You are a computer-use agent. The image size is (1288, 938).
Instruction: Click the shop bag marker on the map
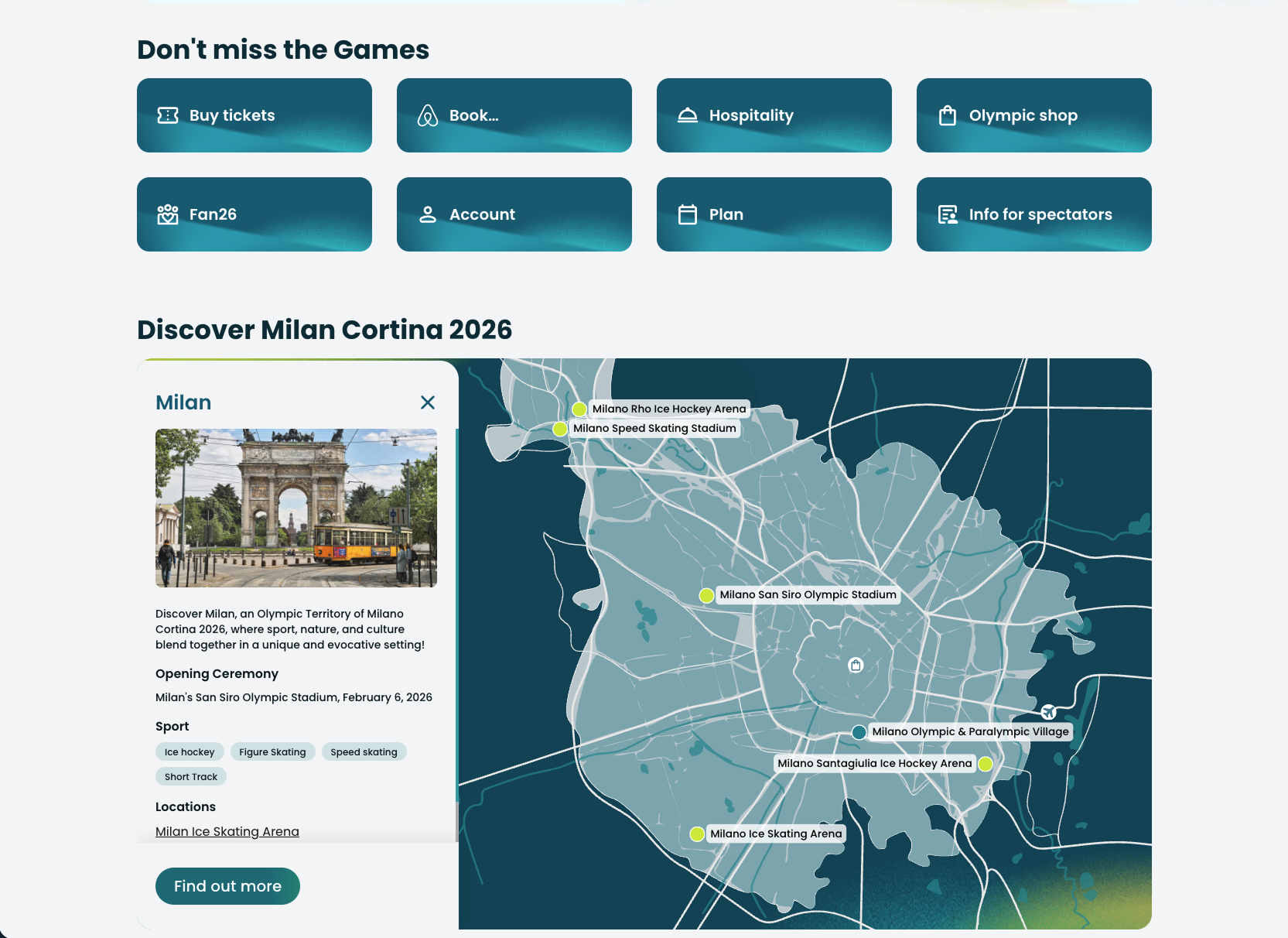tap(856, 665)
